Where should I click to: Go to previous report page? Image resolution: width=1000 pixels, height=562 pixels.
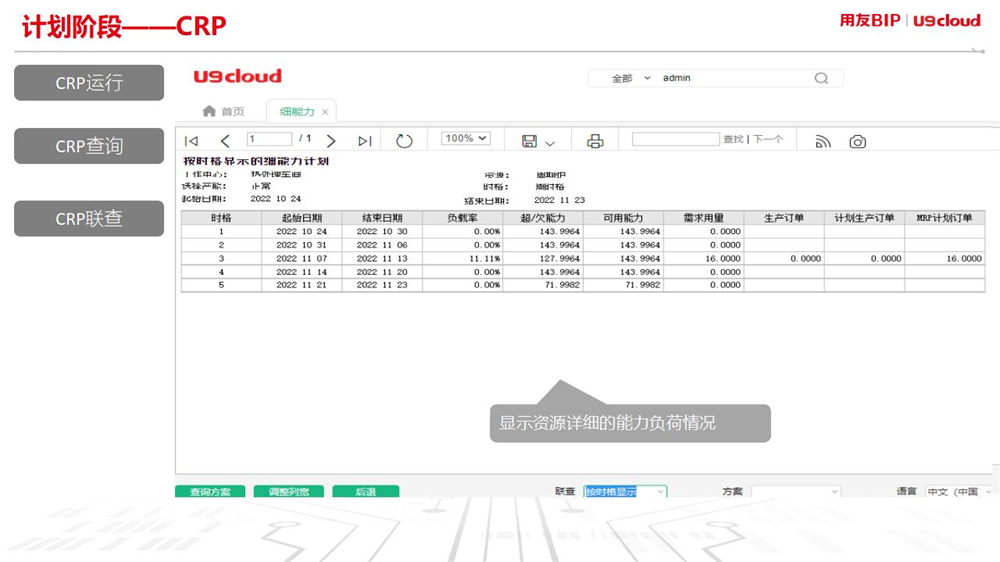pyautogui.click(x=225, y=141)
